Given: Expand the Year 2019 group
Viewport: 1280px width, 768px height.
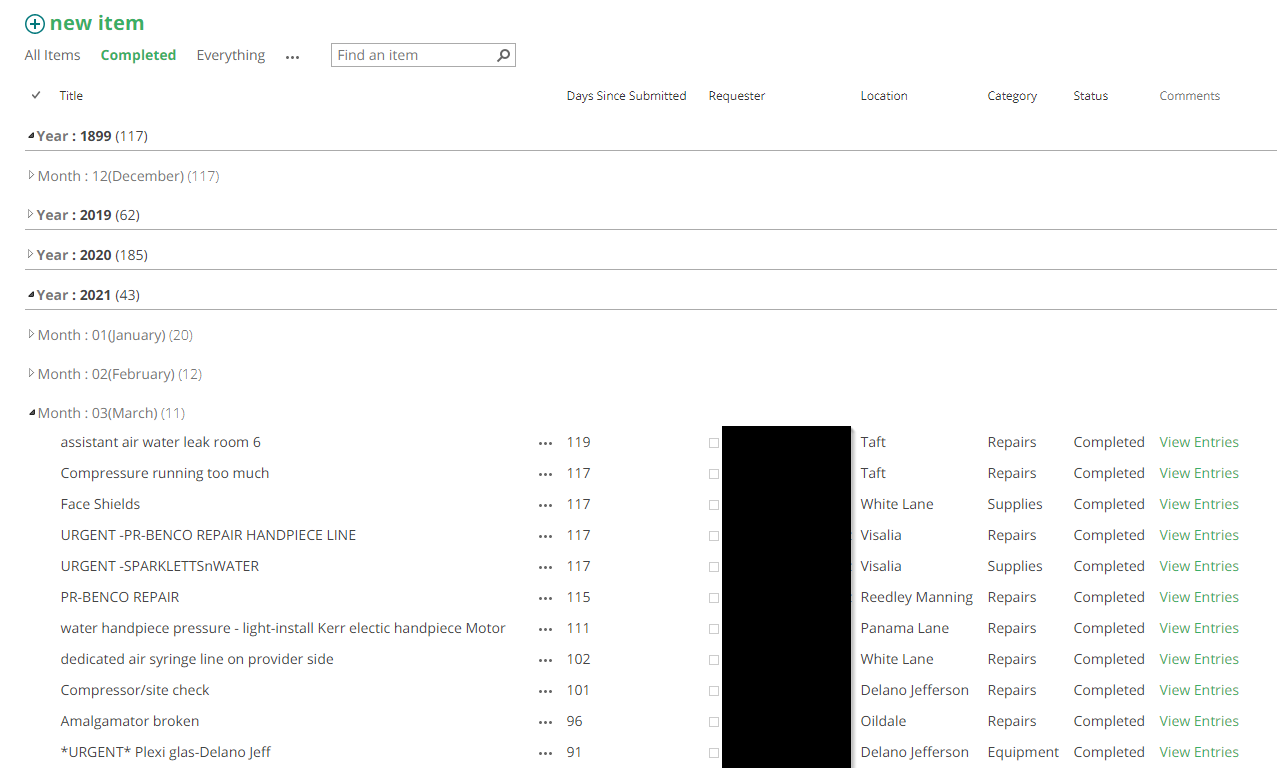Looking at the screenshot, I should click(x=31, y=214).
